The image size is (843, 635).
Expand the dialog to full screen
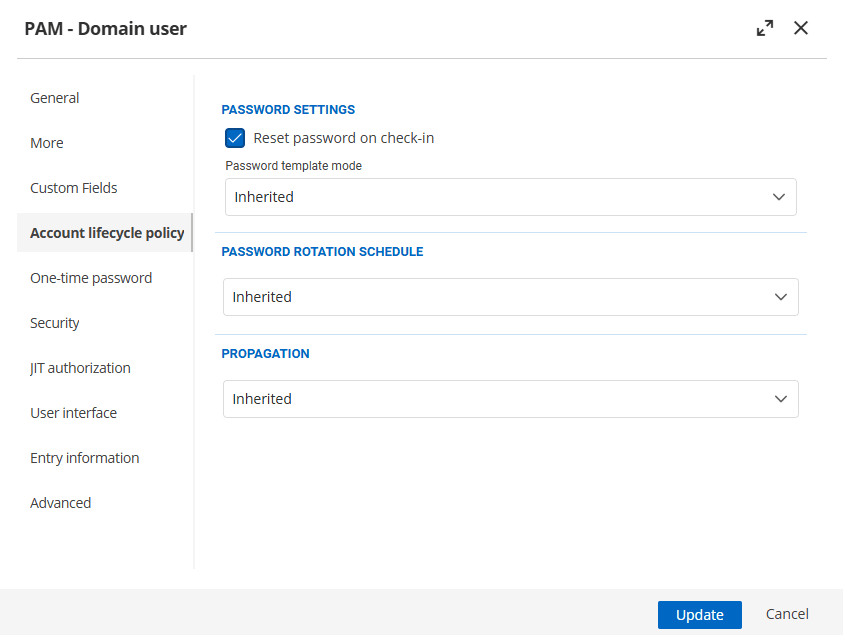(x=765, y=29)
